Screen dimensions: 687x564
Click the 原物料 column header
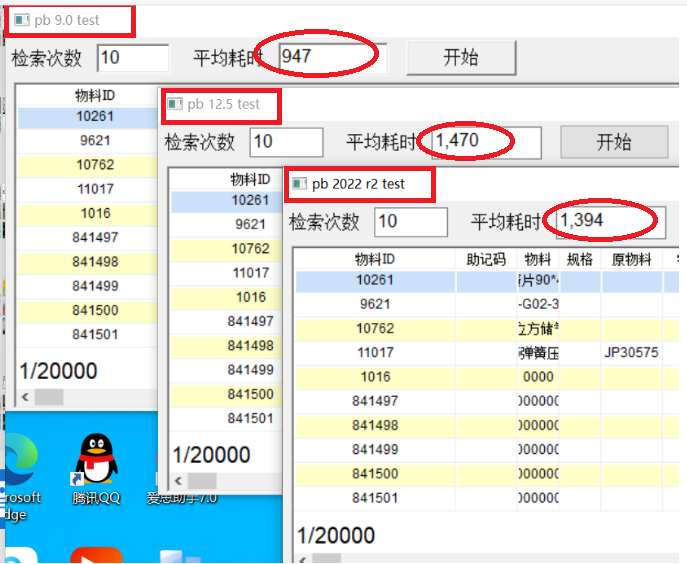[x=631, y=259]
